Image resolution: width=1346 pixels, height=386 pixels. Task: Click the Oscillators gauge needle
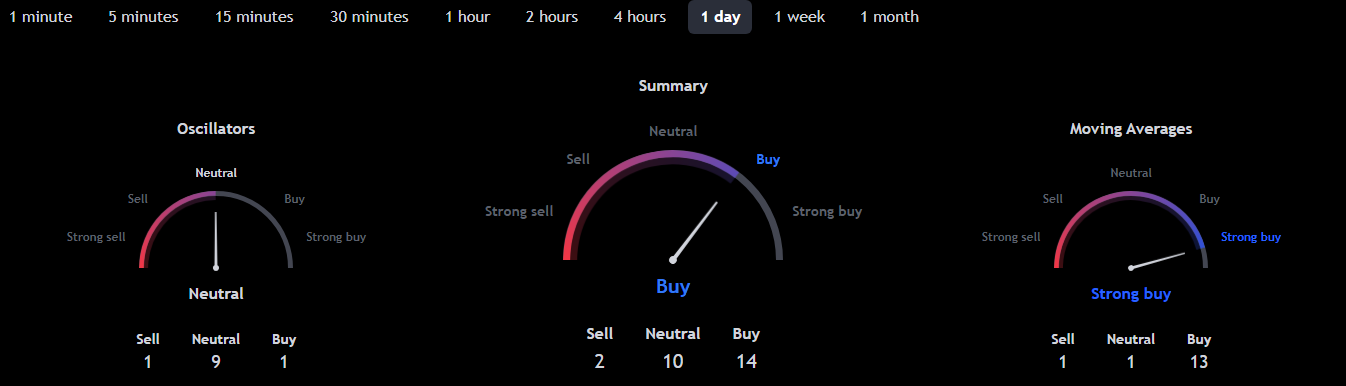[x=215, y=239]
